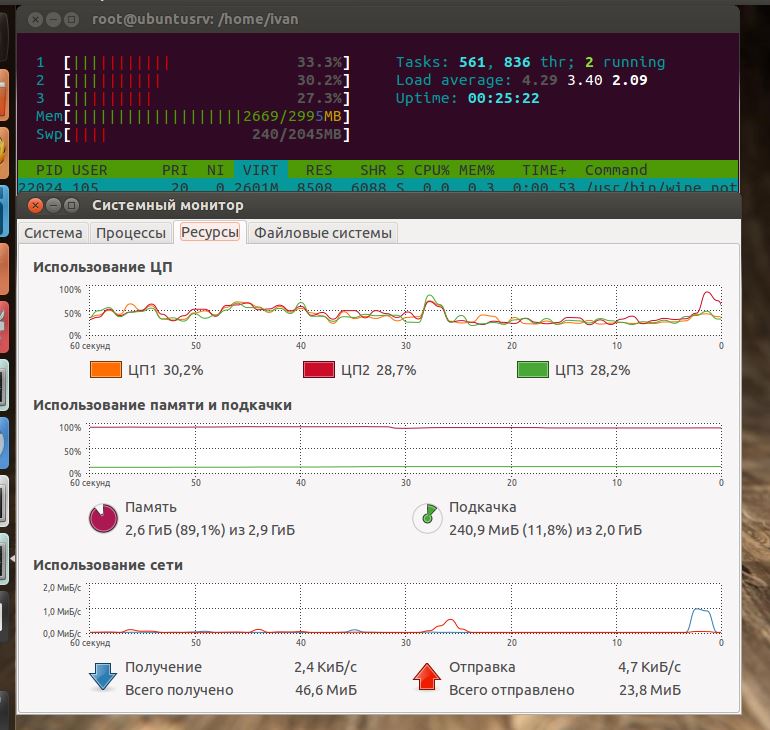Pick the green ЦП3 color swatch
The width and height of the screenshot is (770, 730).
point(532,370)
